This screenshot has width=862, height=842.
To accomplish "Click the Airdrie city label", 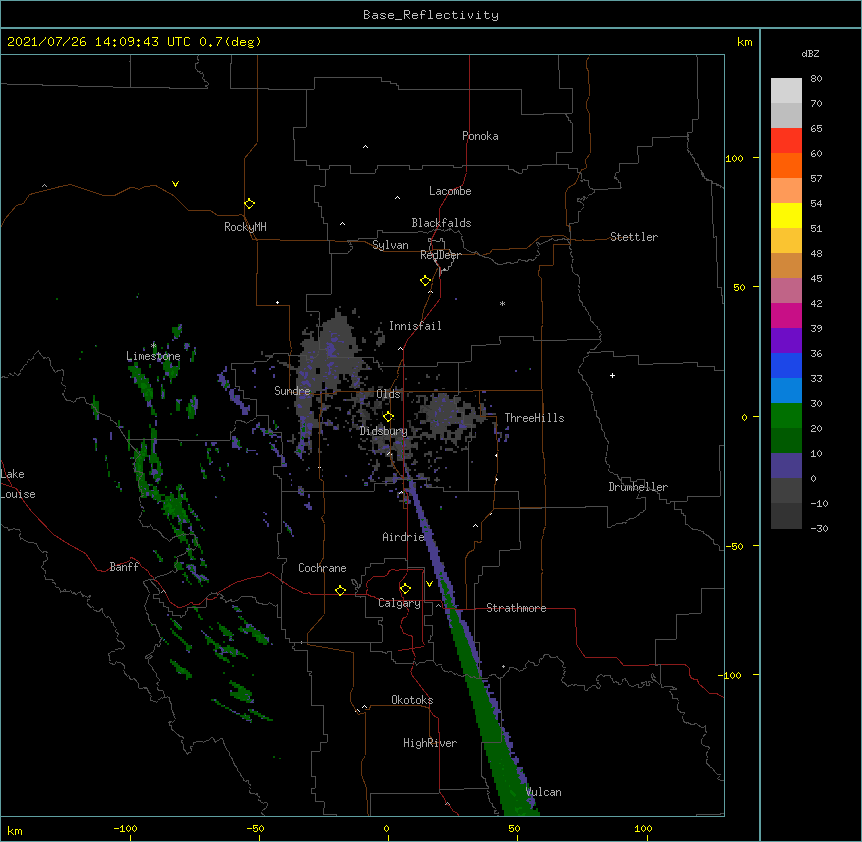I will click(x=404, y=537).
